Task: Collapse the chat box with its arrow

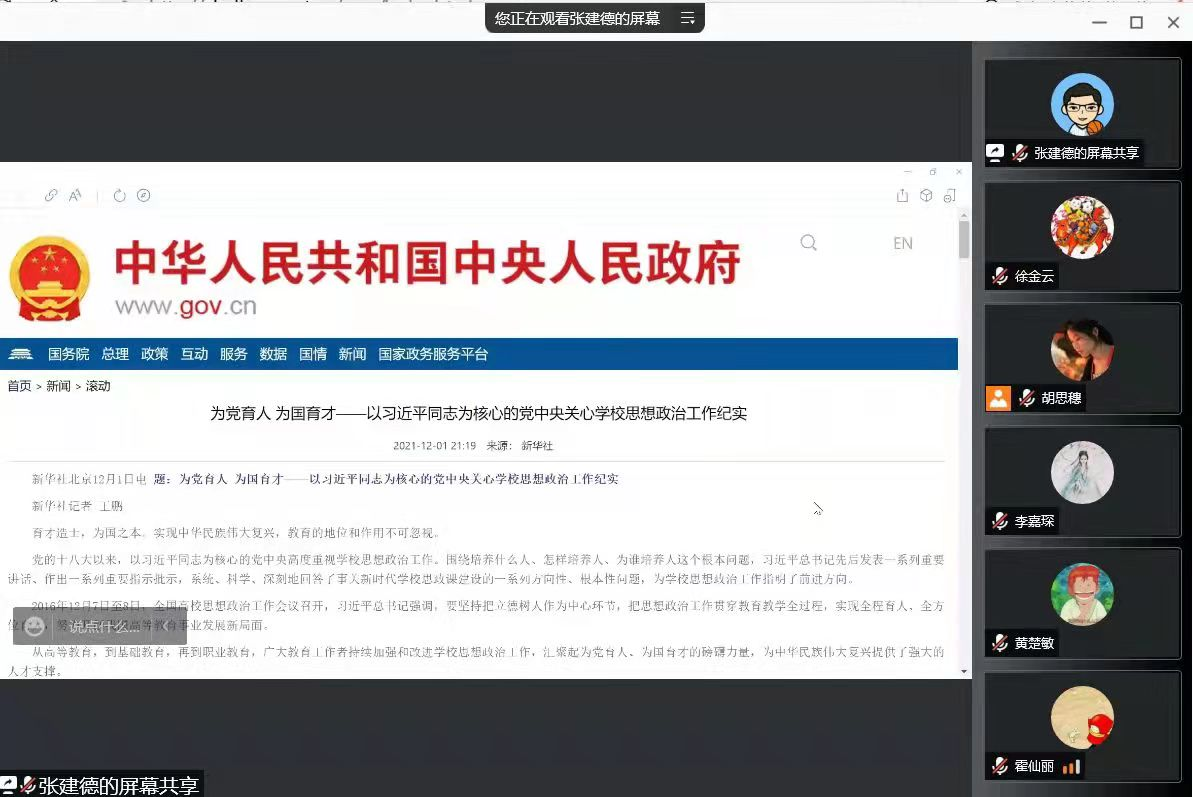Action: [x=165, y=627]
